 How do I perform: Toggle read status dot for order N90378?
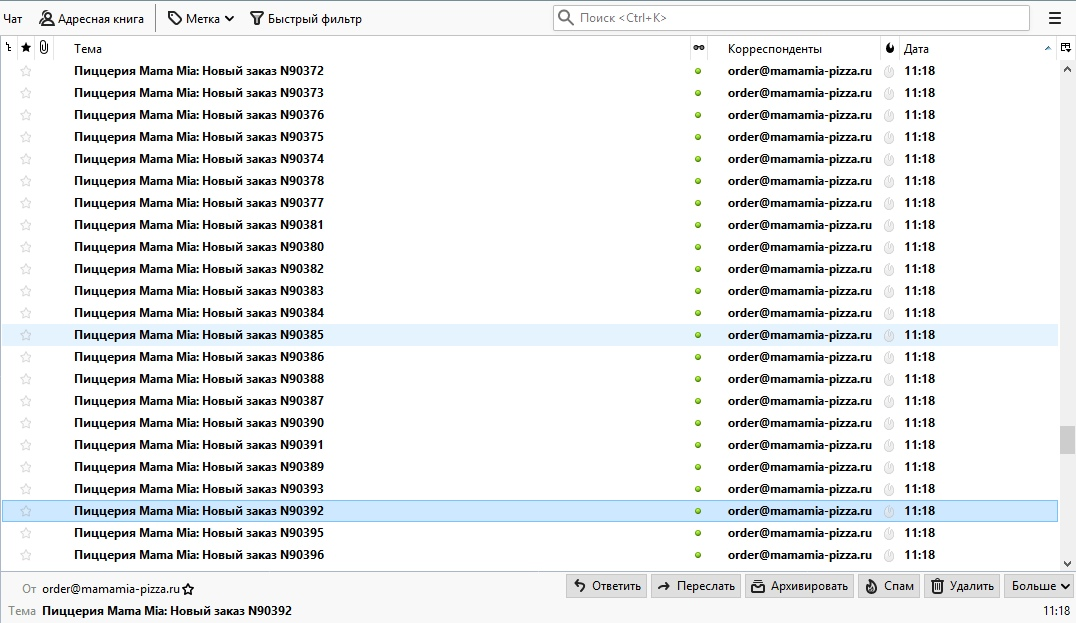698,181
